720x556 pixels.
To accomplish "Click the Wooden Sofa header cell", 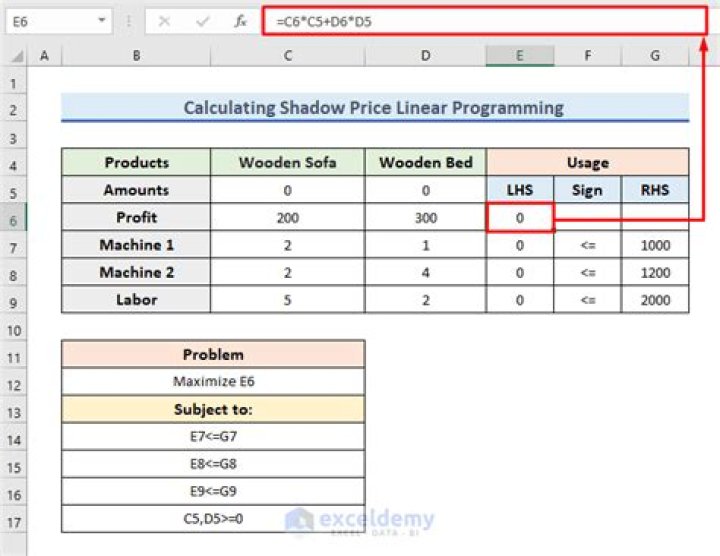I will pos(287,162).
